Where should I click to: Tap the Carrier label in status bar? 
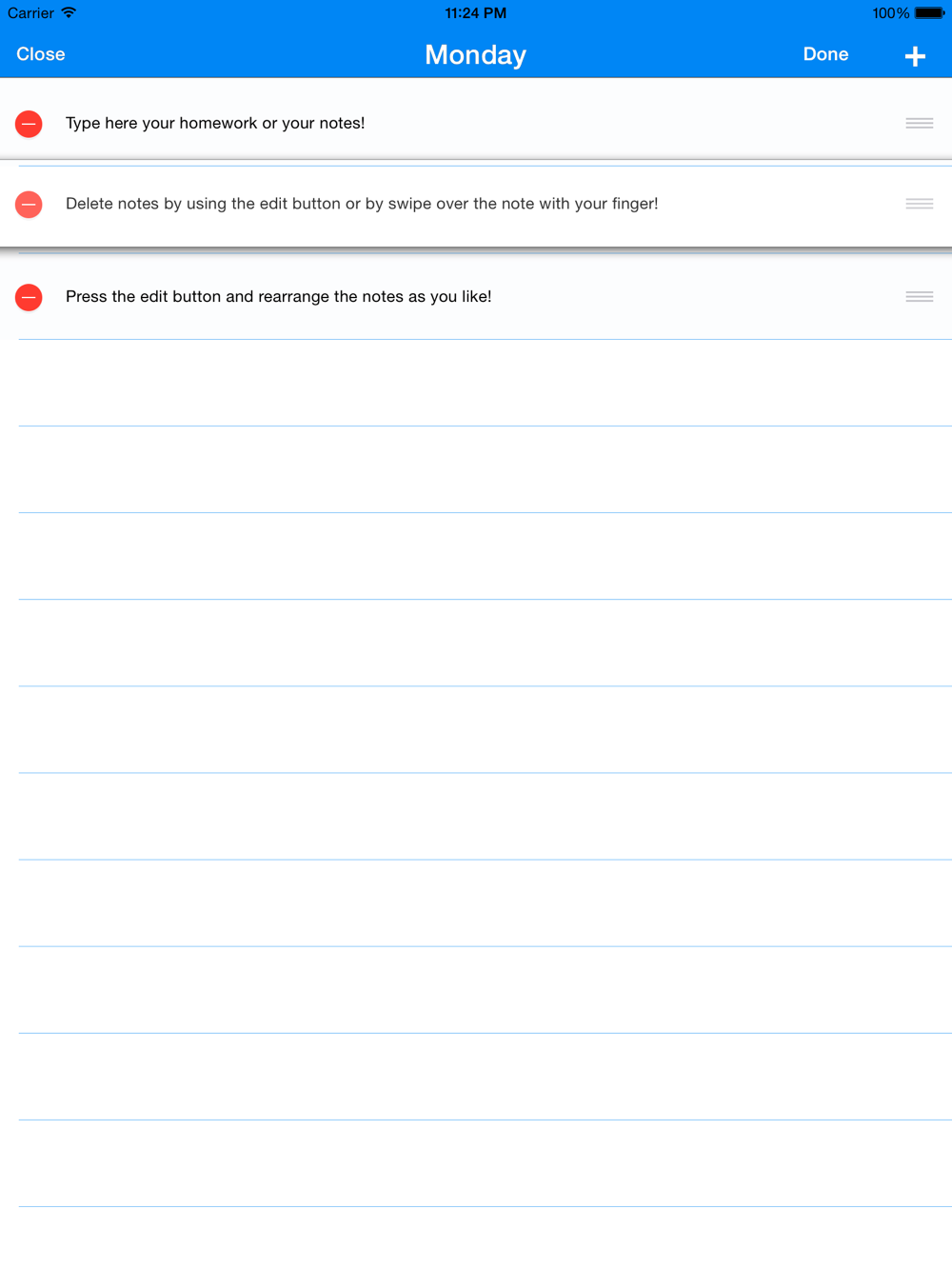click(x=30, y=13)
